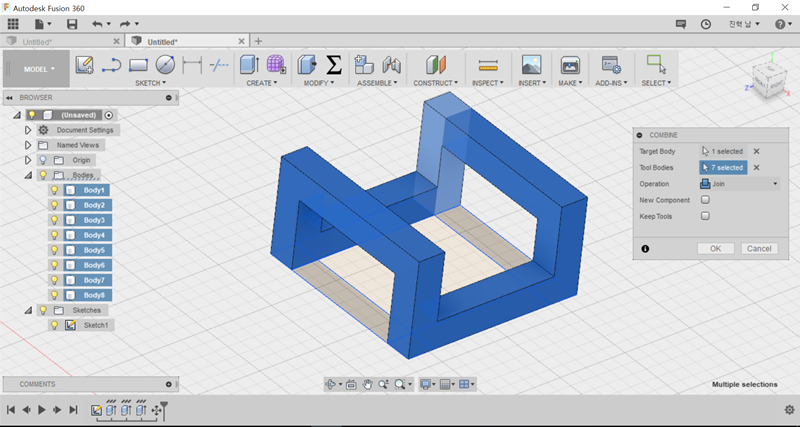Select the Extrude tool
The width and height of the screenshot is (800, 427).
click(x=249, y=65)
